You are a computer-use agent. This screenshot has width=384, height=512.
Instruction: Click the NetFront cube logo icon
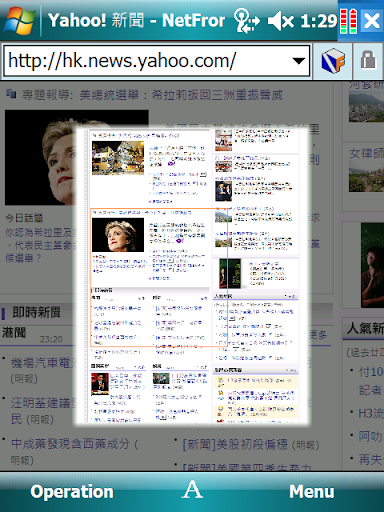pyautogui.click(x=333, y=61)
